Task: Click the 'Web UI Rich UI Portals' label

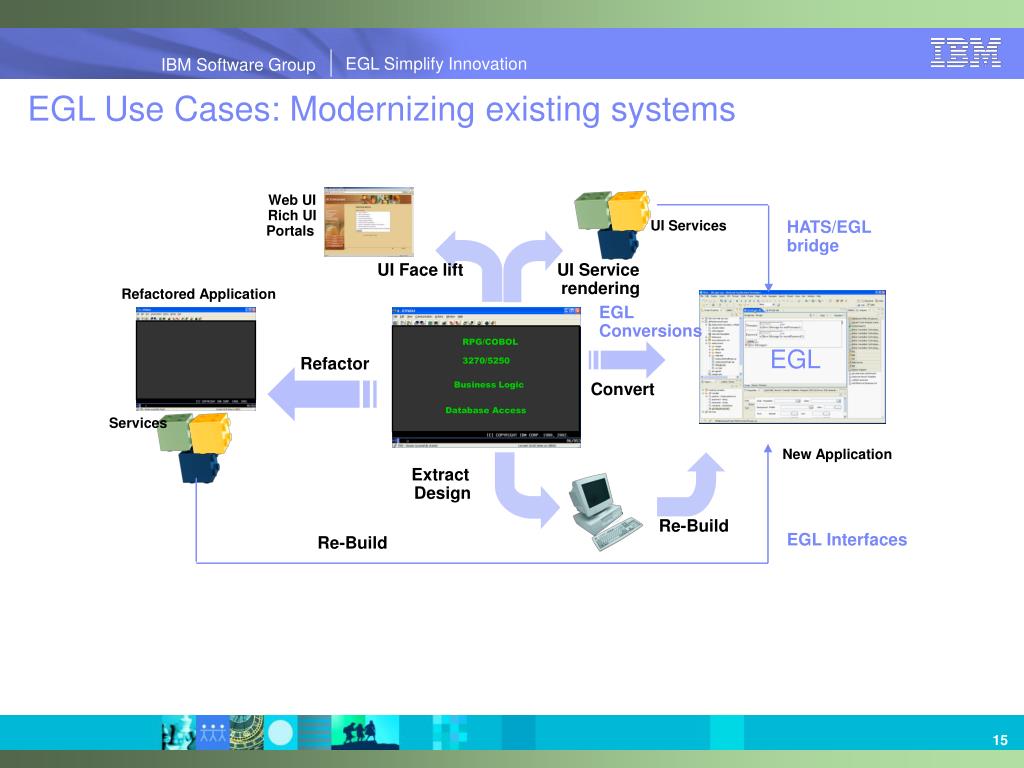Action: coord(291,216)
